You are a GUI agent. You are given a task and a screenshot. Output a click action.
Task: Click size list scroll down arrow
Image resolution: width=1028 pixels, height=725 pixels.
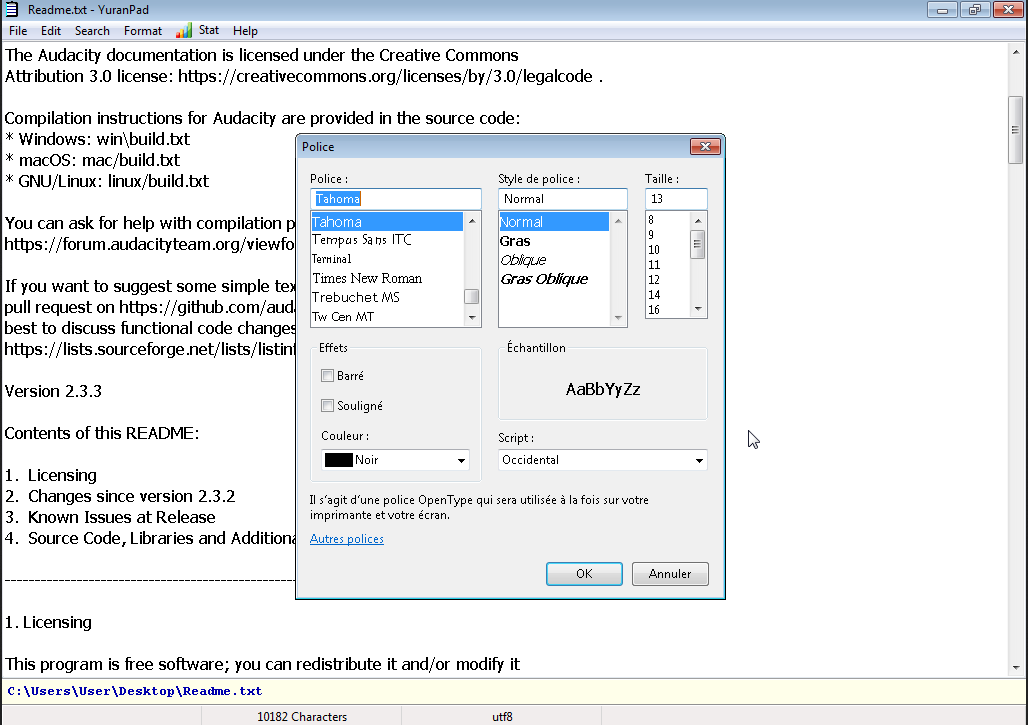(698, 309)
